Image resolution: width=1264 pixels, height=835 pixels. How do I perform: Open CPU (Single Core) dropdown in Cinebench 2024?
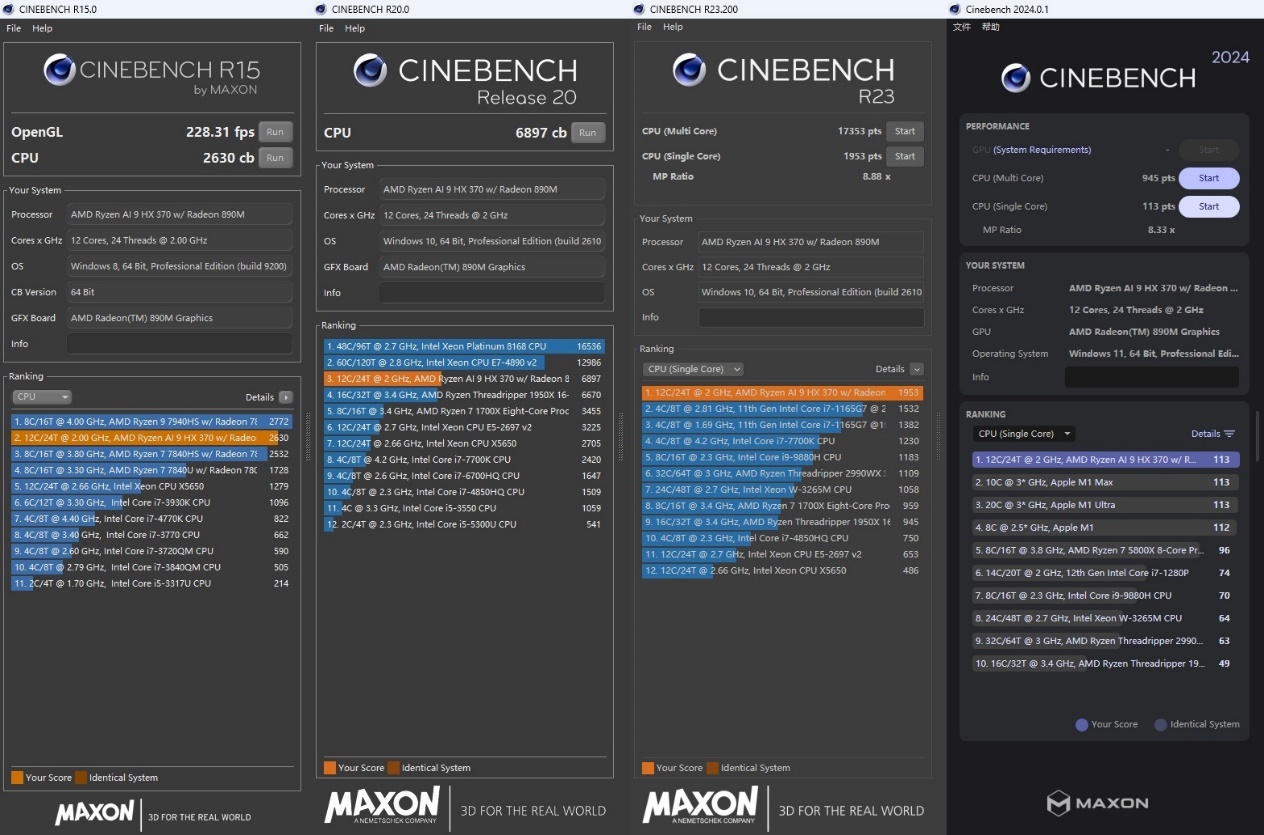(1024, 434)
